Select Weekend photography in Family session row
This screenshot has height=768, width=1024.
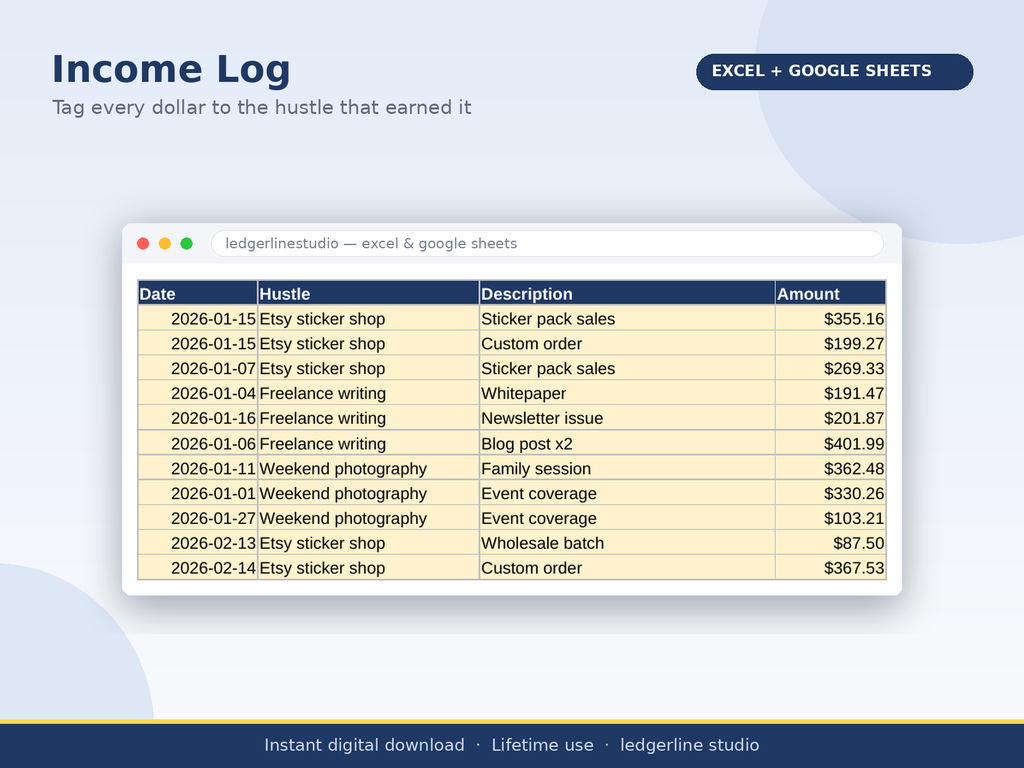click(368, 468)
